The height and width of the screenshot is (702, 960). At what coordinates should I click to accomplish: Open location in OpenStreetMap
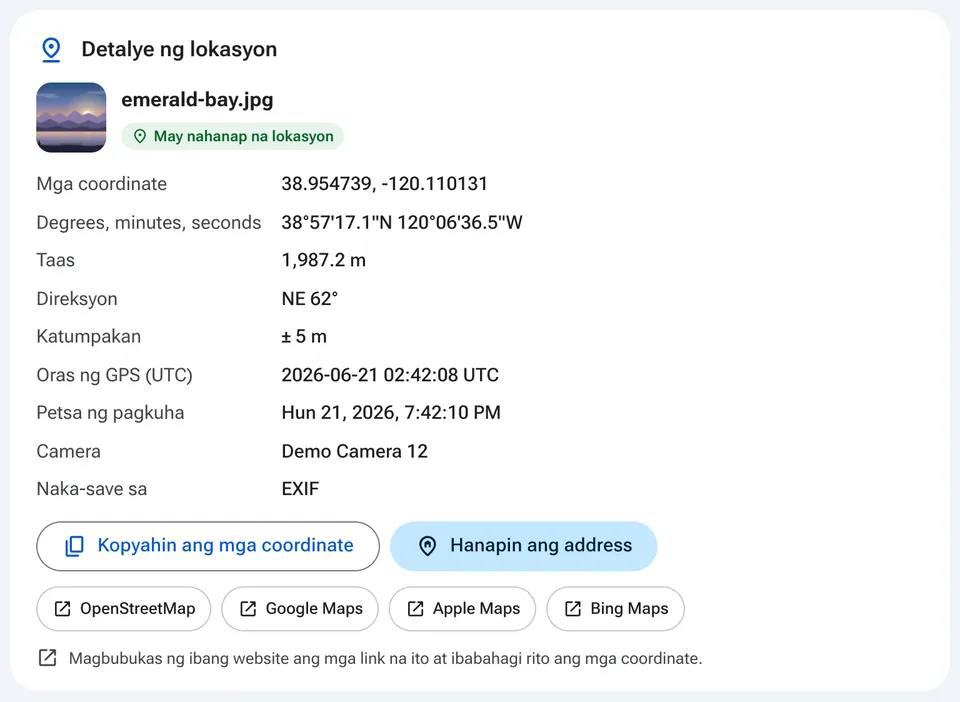click(124, 608)
